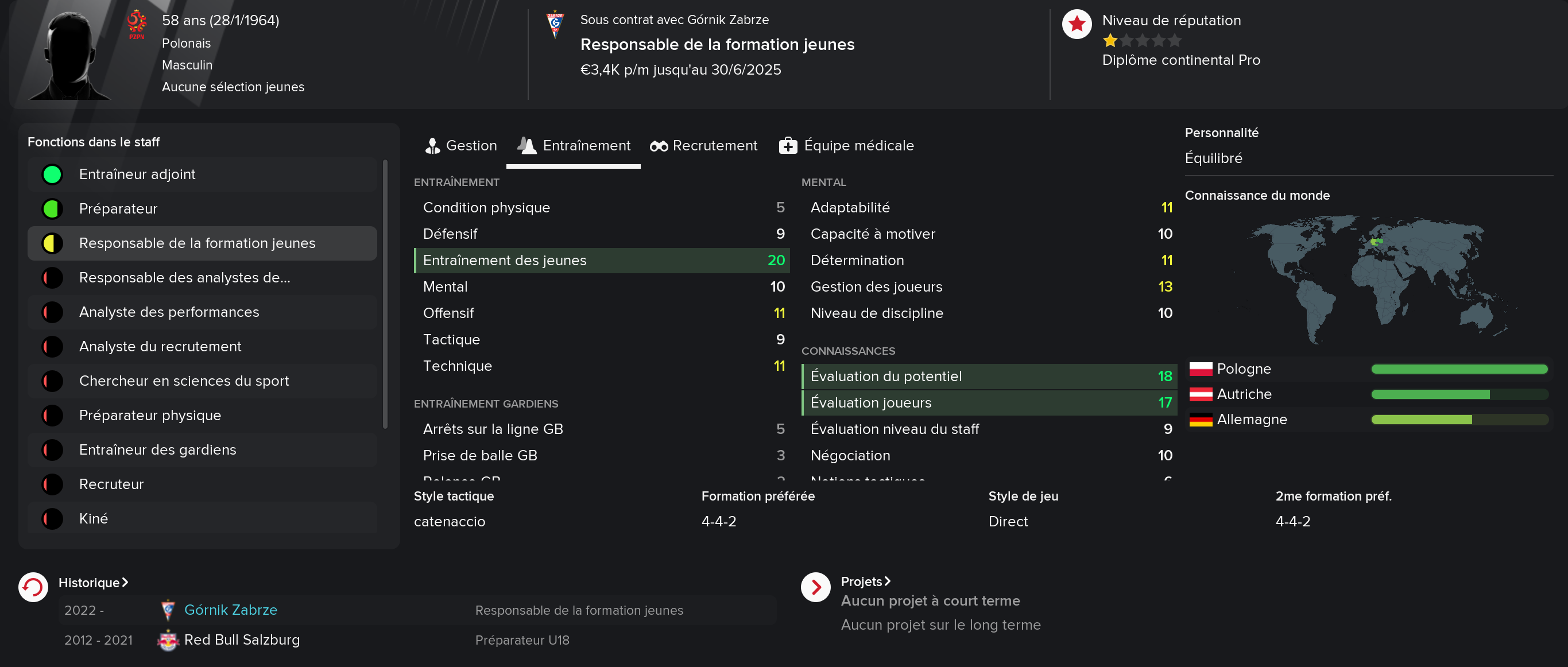
Task: Click the Pologne flag icon
Action: [1201, 369]
